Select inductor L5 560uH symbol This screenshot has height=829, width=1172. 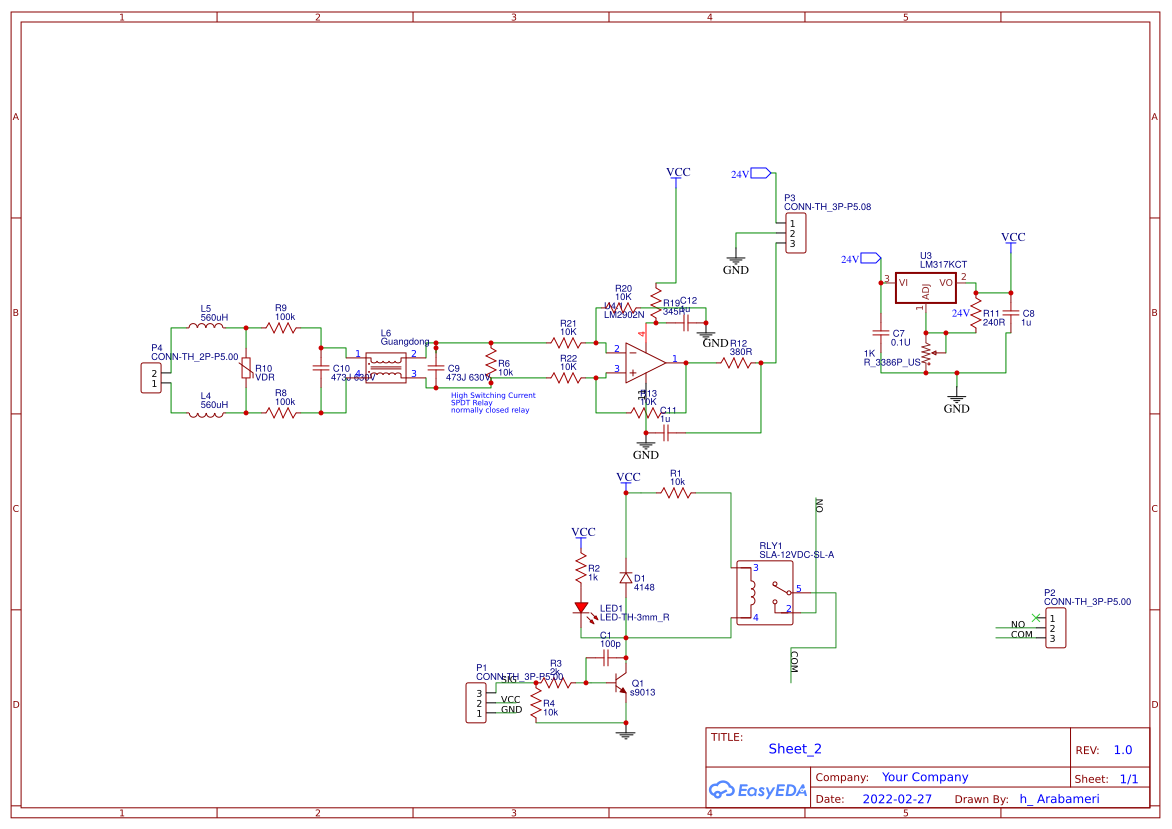[x=207, y=325]
